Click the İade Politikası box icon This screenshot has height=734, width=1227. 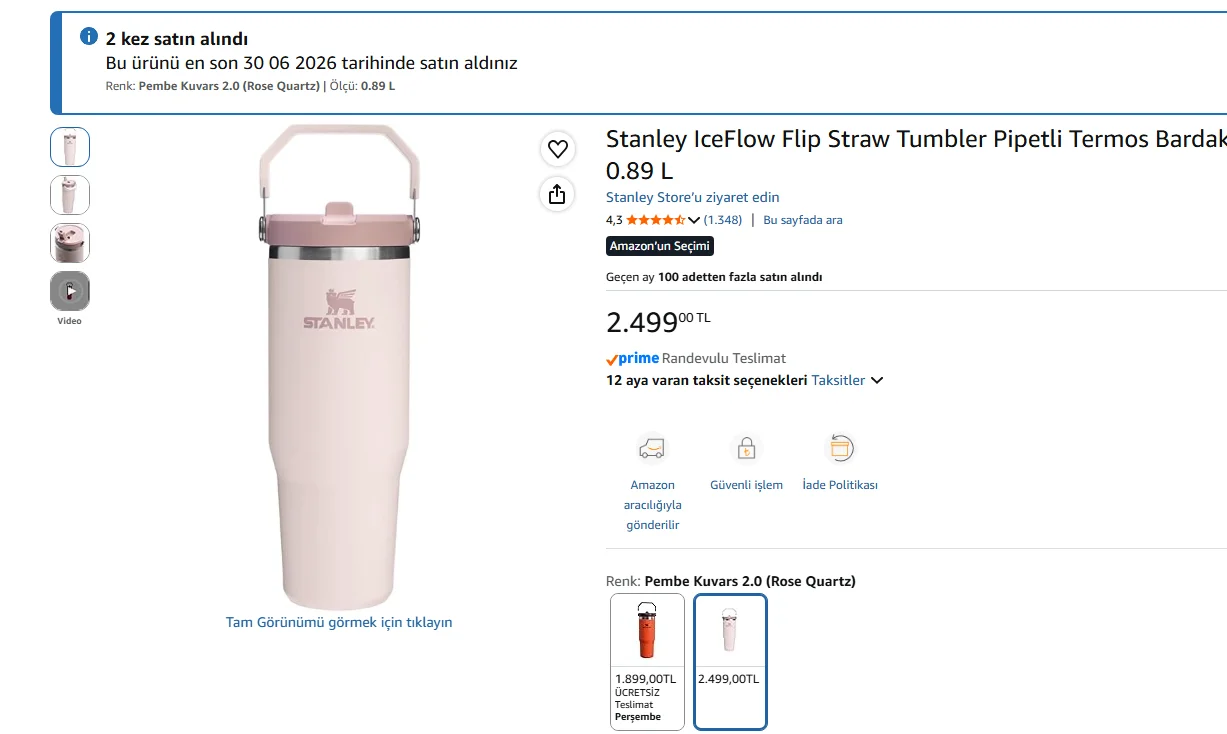coord(840,448)
